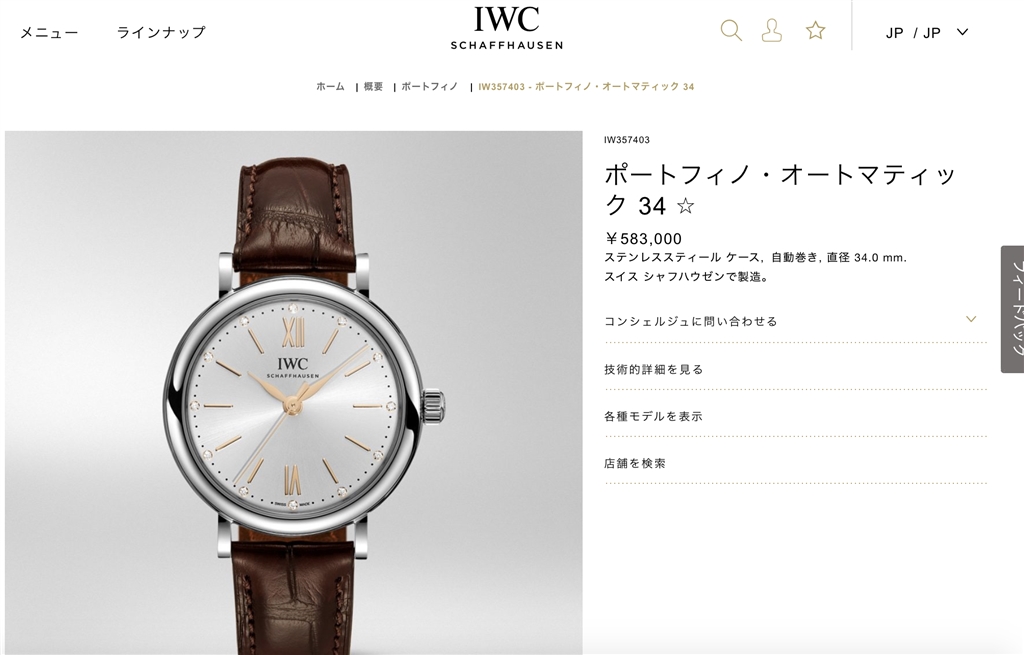Click the IWC Schaffhausen logo

506,28
